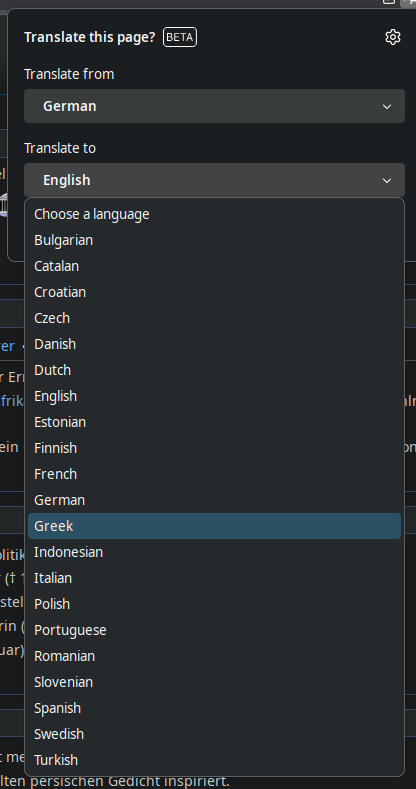416x789 pixels.
Task: Click the highlighted Greek option
Action: pos(214,526)
